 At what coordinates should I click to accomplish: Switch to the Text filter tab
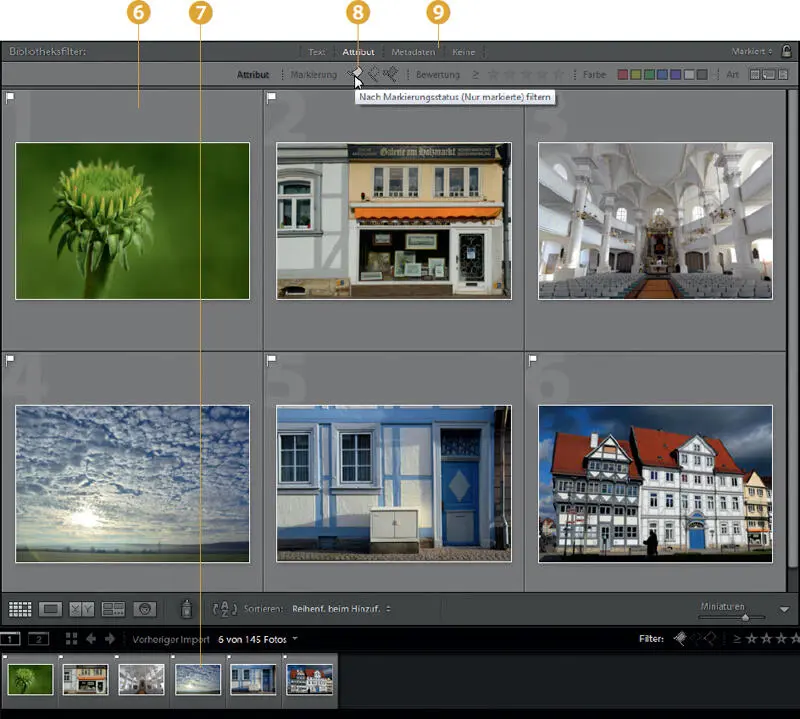(x=316, y=52)
